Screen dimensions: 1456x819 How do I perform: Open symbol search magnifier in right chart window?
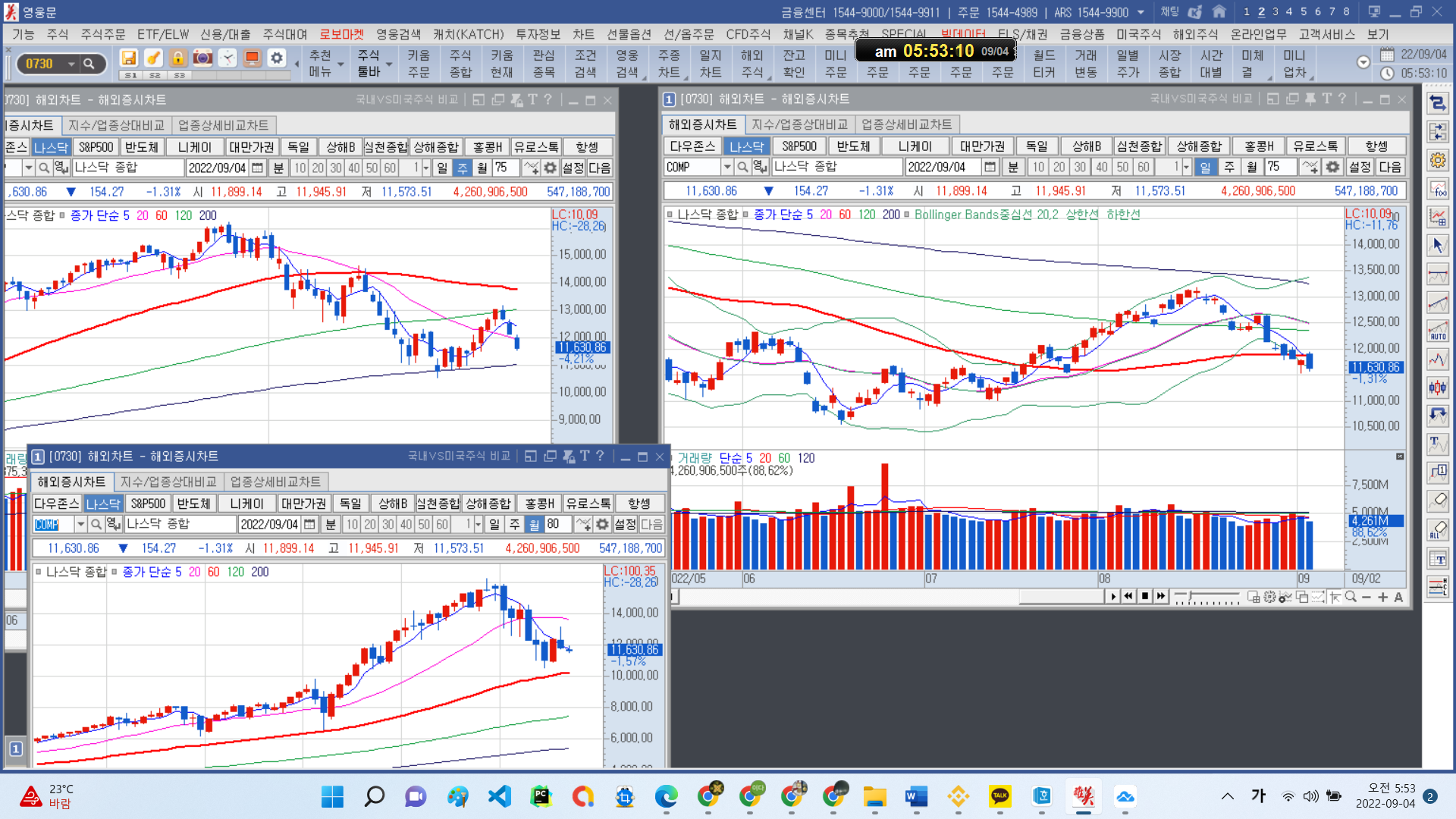[743, 167]
